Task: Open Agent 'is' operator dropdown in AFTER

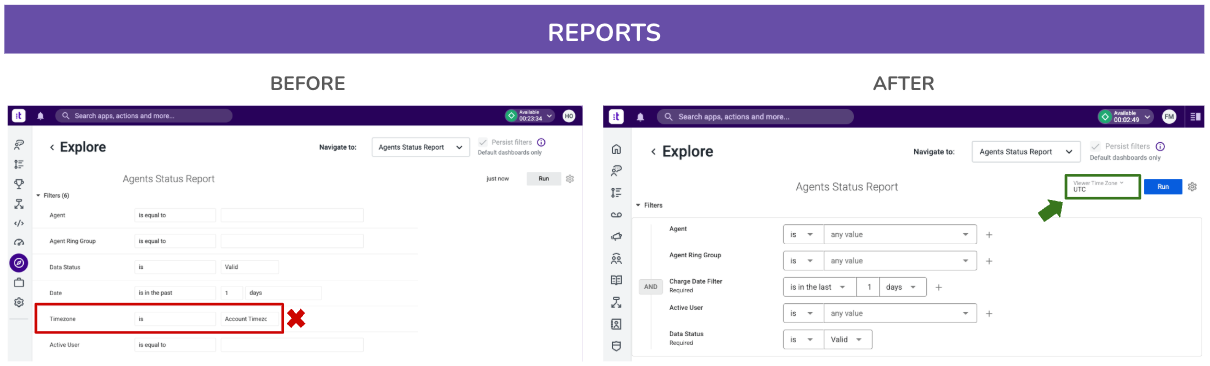Action: [x=802, y=235]
